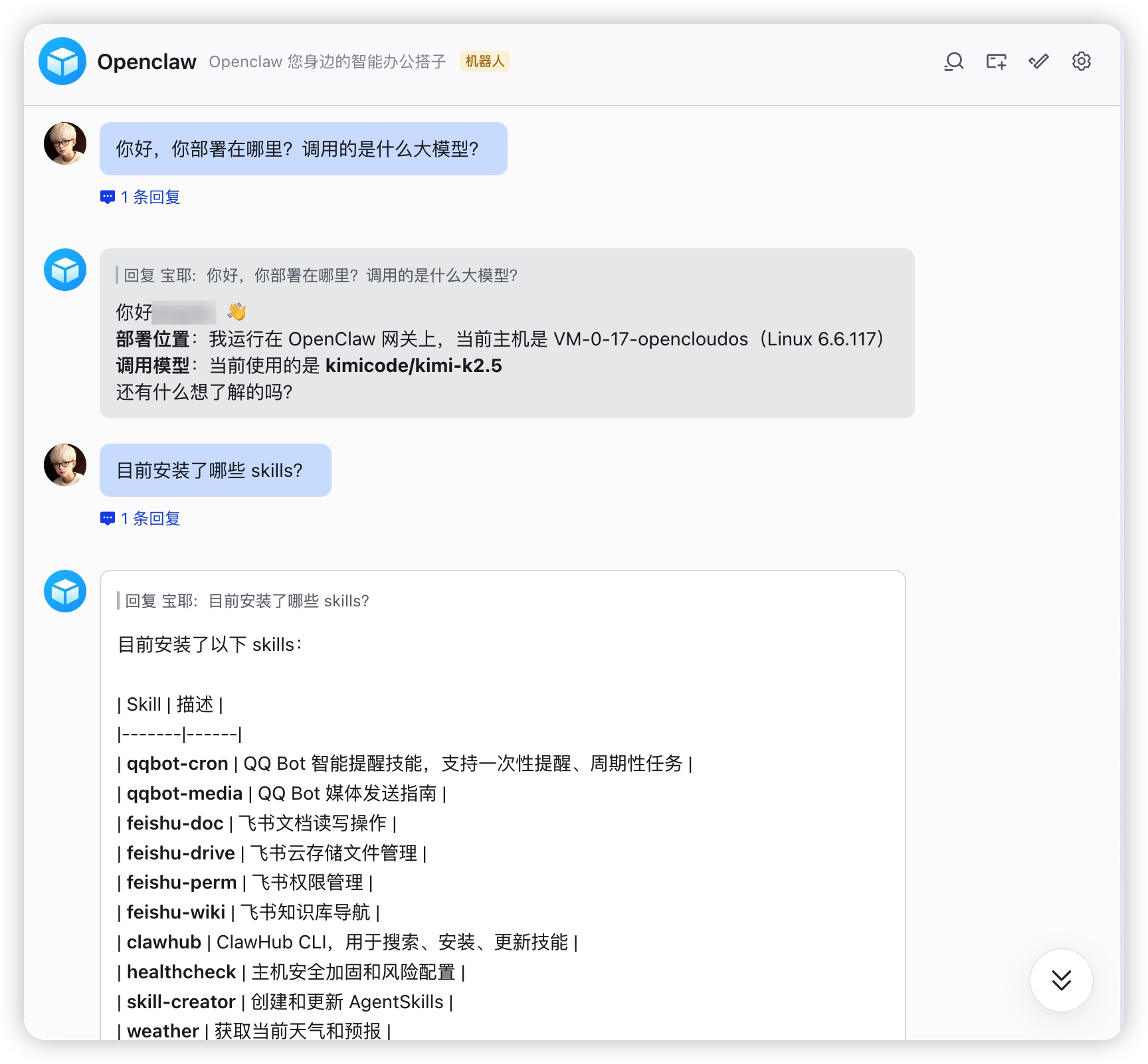Click the quoted message '回复 宝耶: 你好，你部署在哪里'
1148x1064 pixels.
tap(318, 276)
